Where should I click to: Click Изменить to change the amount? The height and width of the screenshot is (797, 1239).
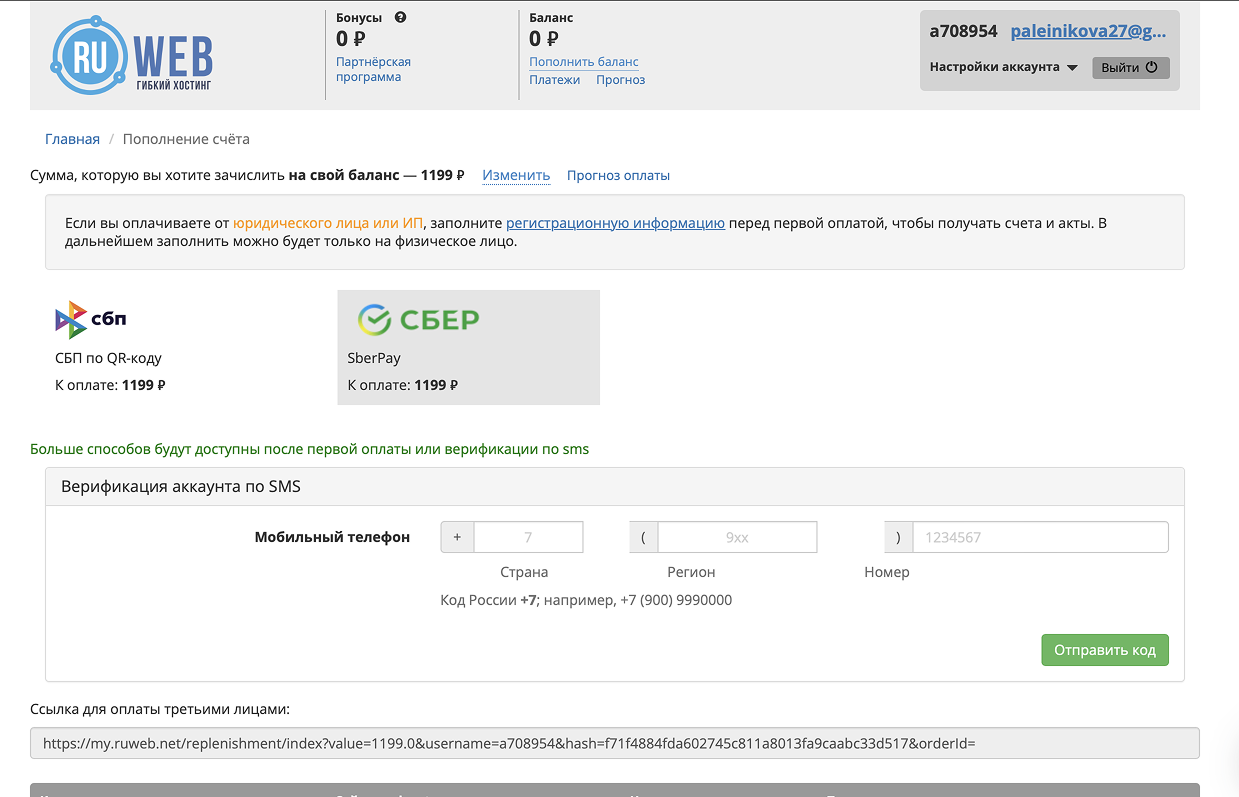(x=516, y=175)
